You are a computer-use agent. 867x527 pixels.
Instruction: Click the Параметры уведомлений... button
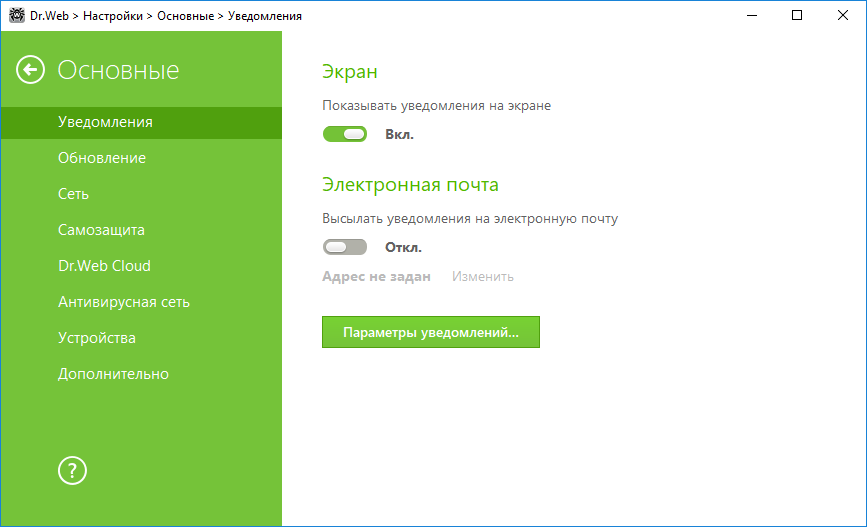[x=431, y=332]
